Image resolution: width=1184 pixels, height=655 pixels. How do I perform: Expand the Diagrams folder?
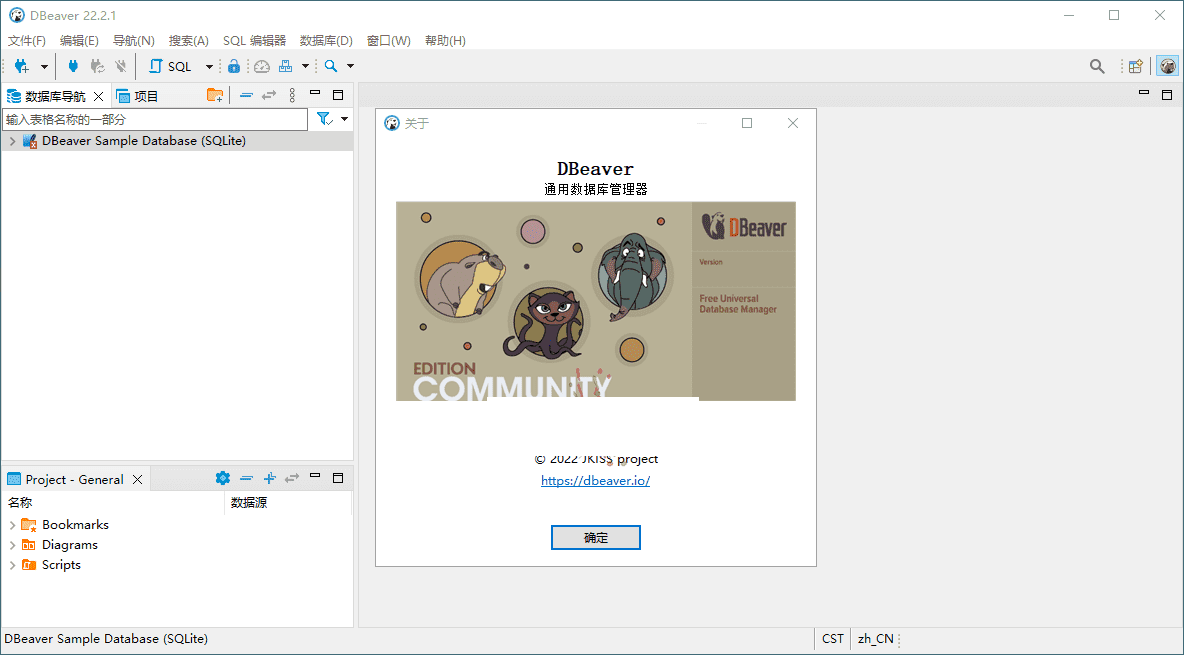coord(12,545)
